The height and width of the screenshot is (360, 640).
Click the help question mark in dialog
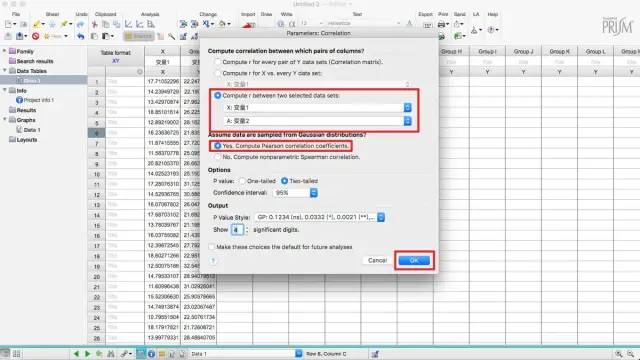213,260
